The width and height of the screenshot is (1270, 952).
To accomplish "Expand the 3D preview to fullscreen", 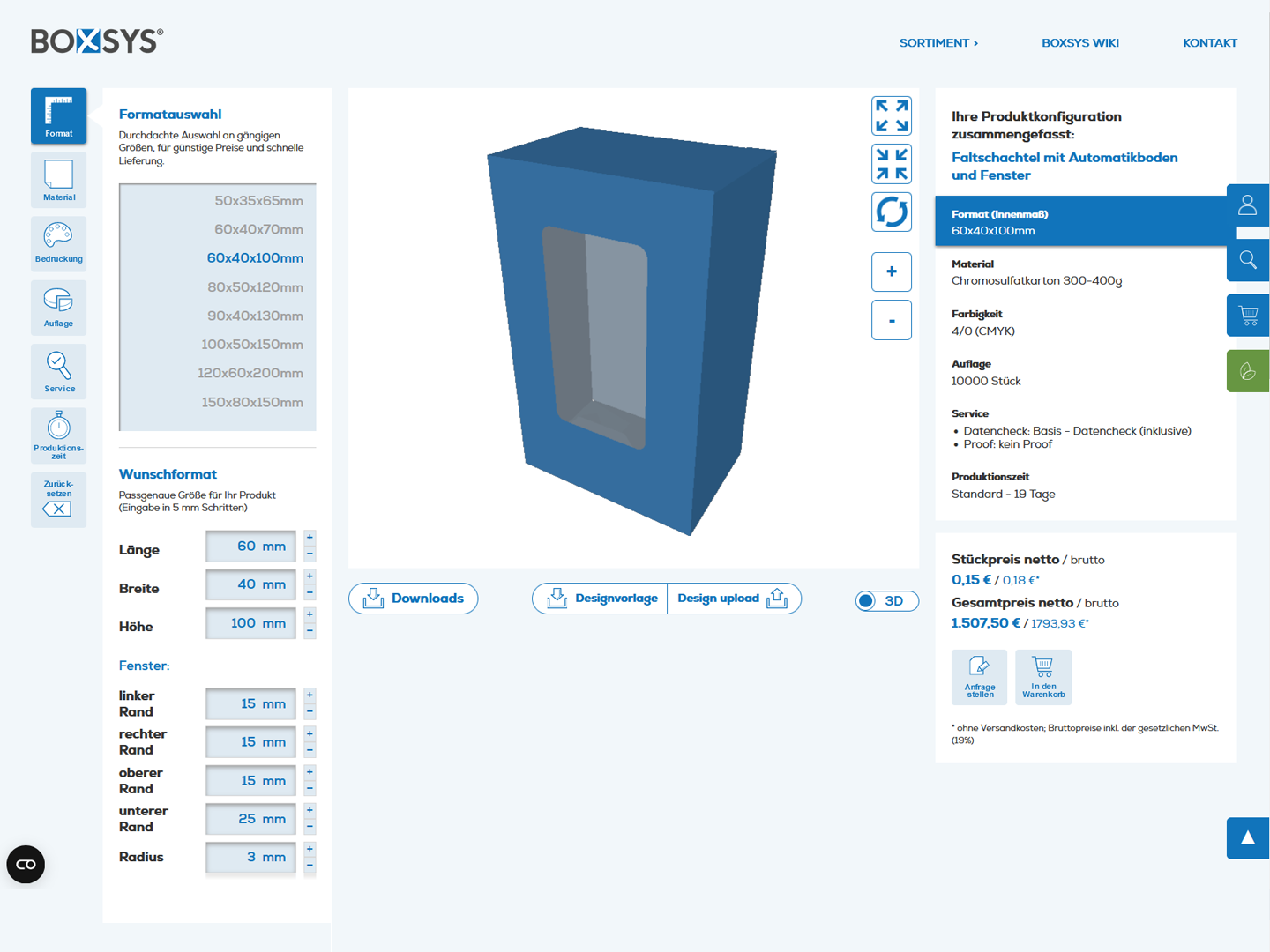I will [891, 115].
